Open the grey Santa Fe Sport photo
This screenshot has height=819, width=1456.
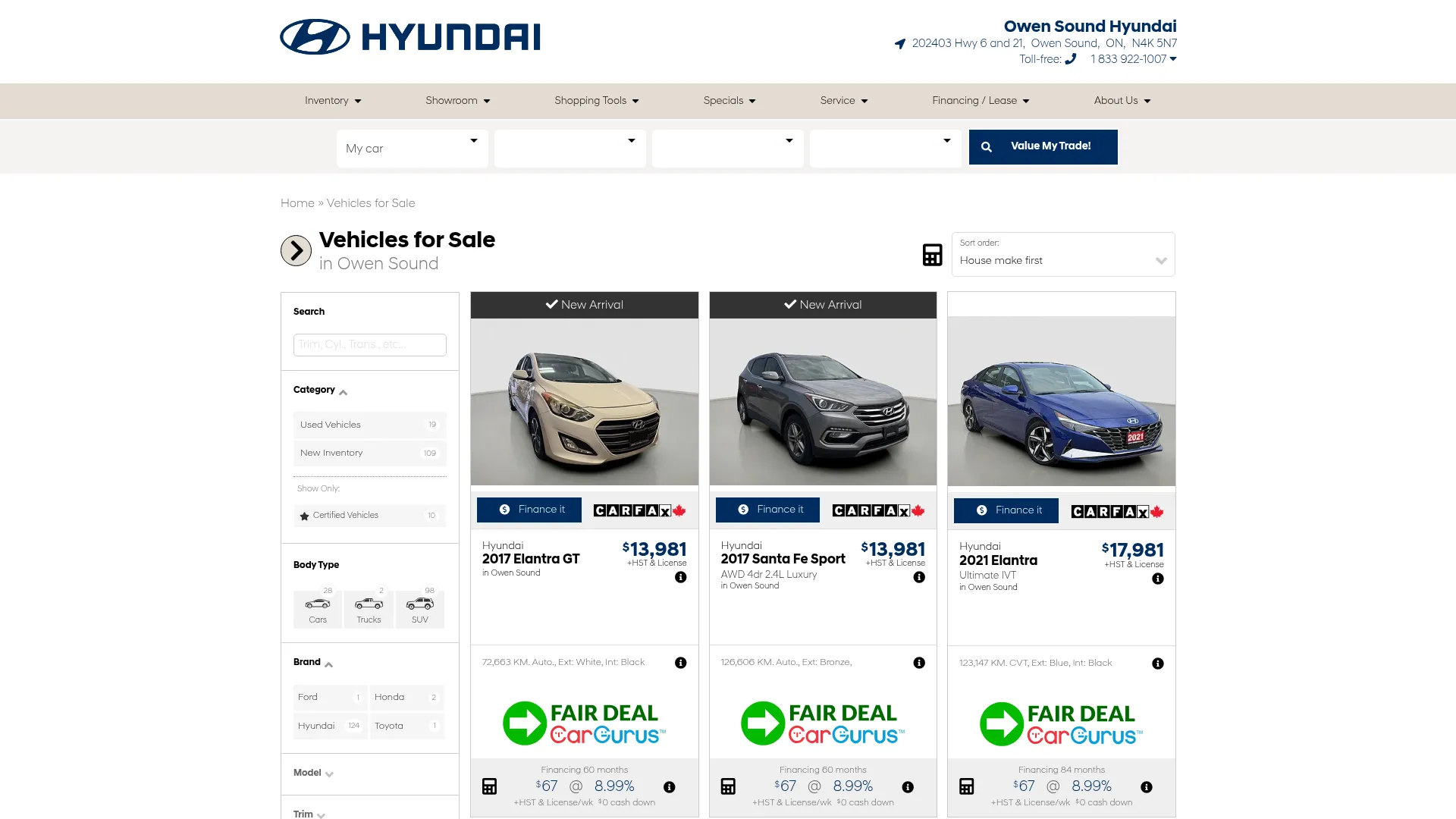tap(823, 402)
